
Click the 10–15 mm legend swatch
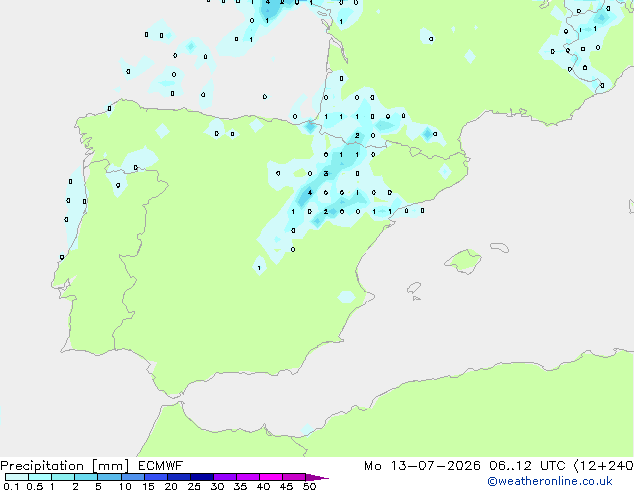132,477
